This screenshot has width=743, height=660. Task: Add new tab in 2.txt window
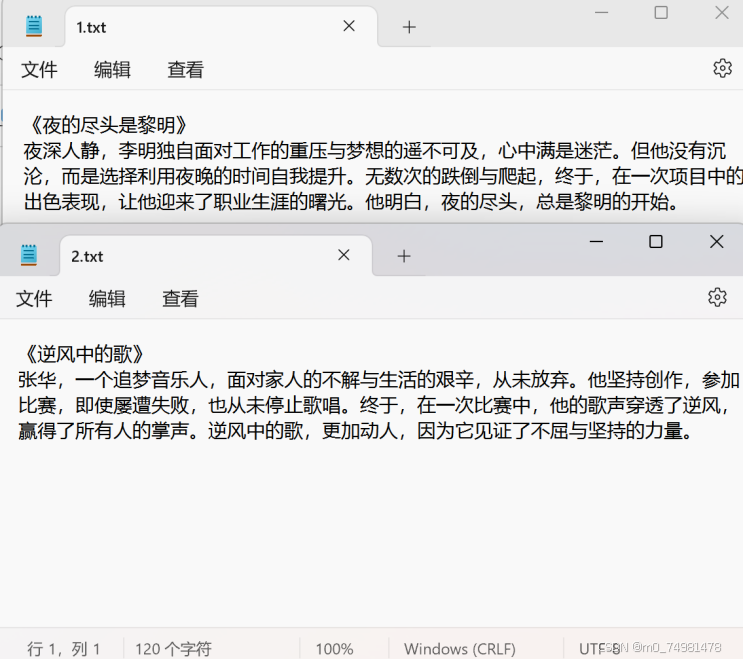pyautogui.click(x=404, y=256)
